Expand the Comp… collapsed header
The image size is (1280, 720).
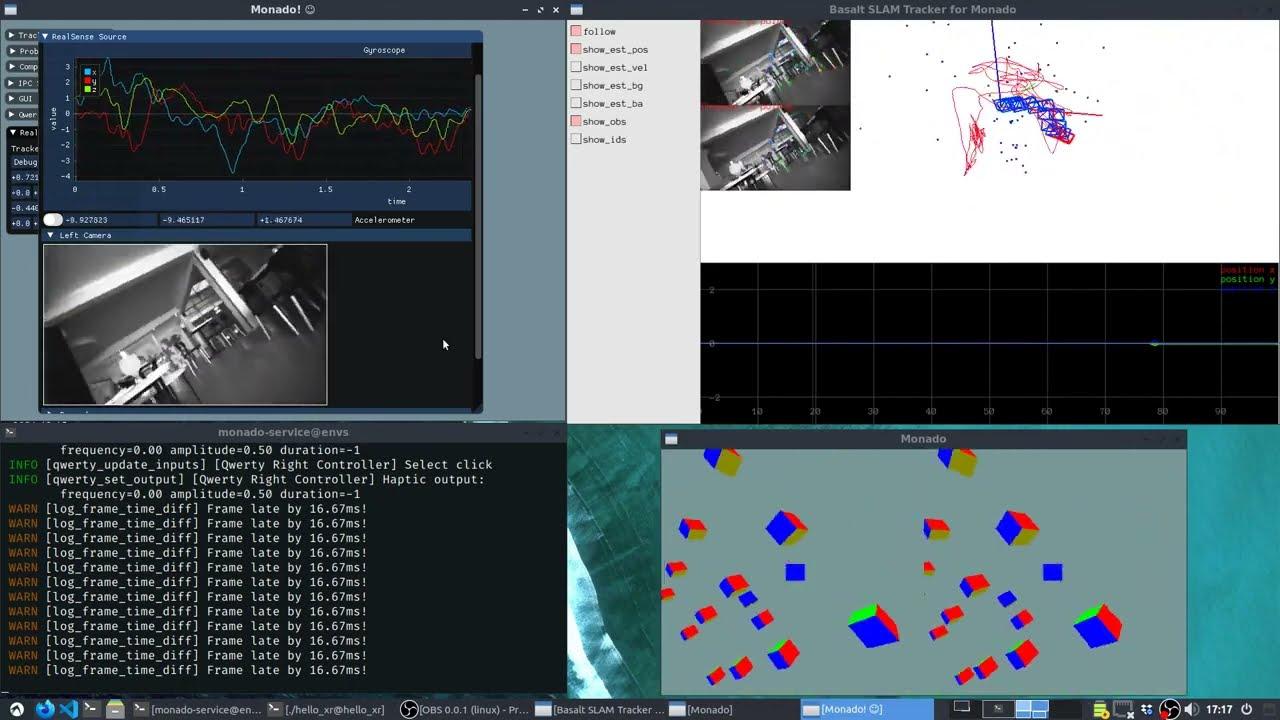[x=24, y=67]
